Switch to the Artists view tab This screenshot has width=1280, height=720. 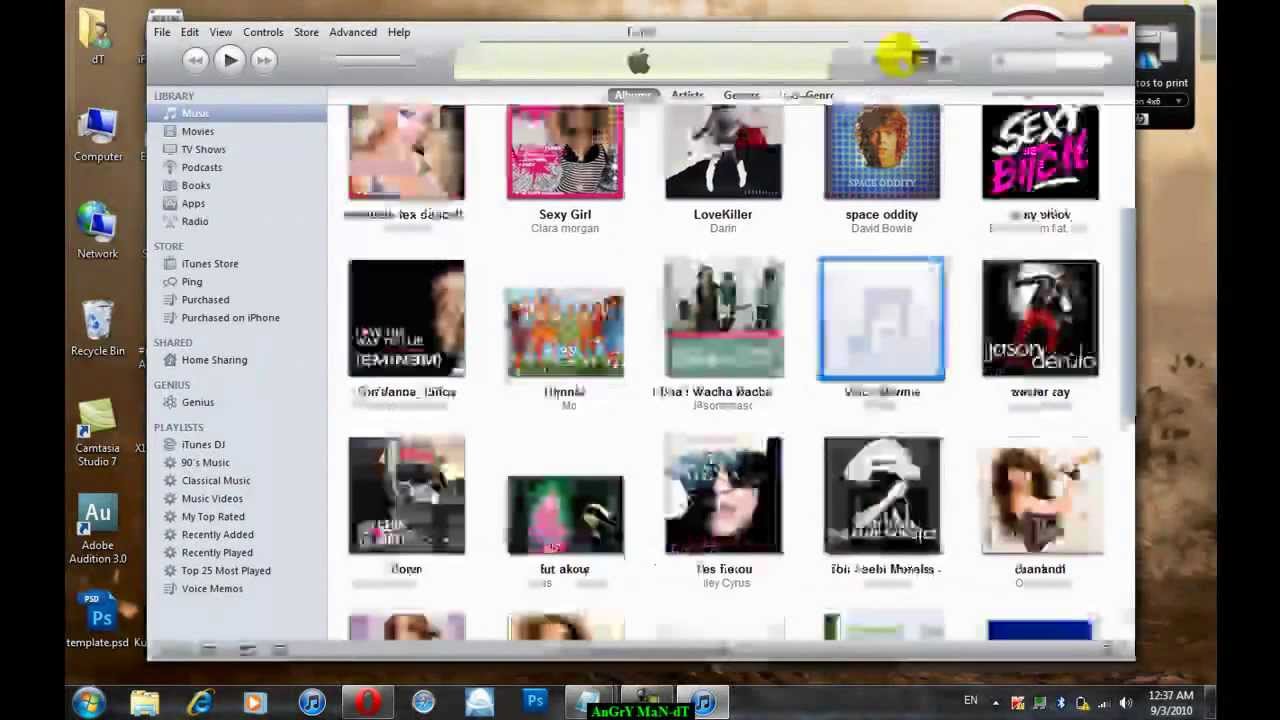687,95
